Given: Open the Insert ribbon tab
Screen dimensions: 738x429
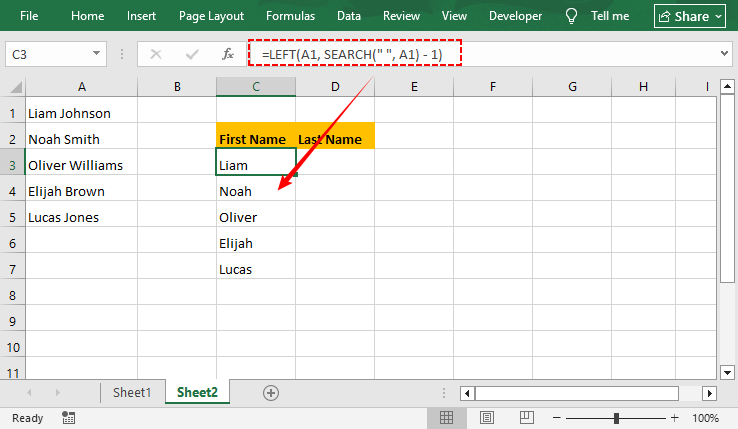Looking at the screenshot, I should tap(141, 16).
